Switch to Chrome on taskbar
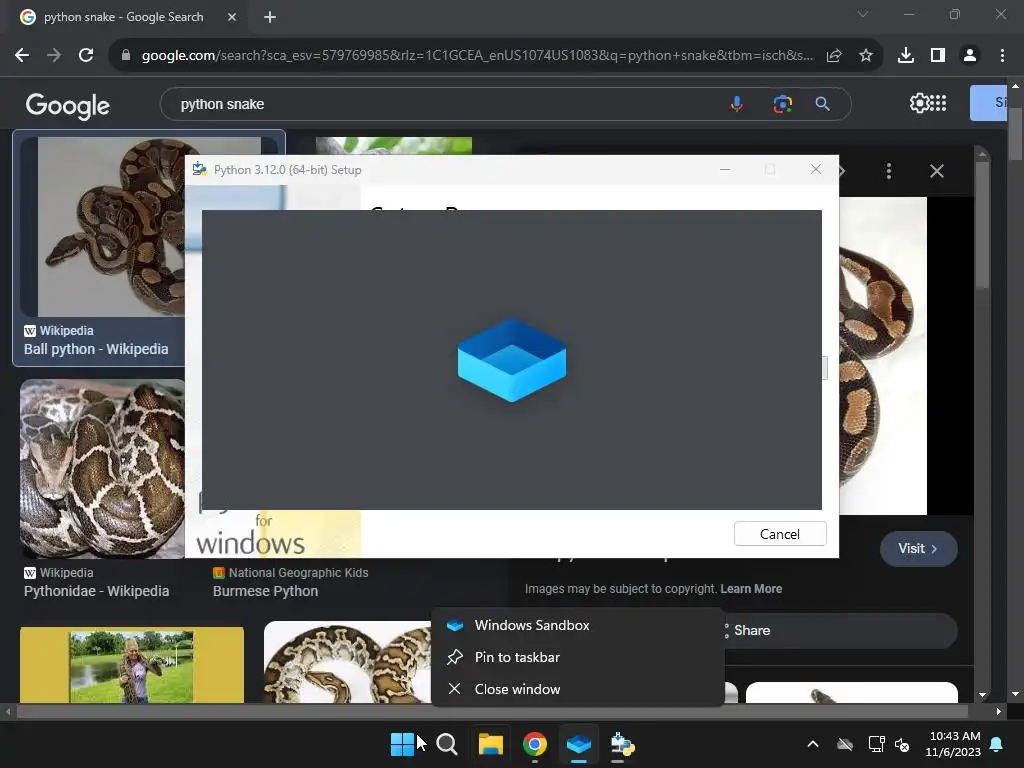The width and height of the screenshot is (1024, 768). (x=535, y=744)
